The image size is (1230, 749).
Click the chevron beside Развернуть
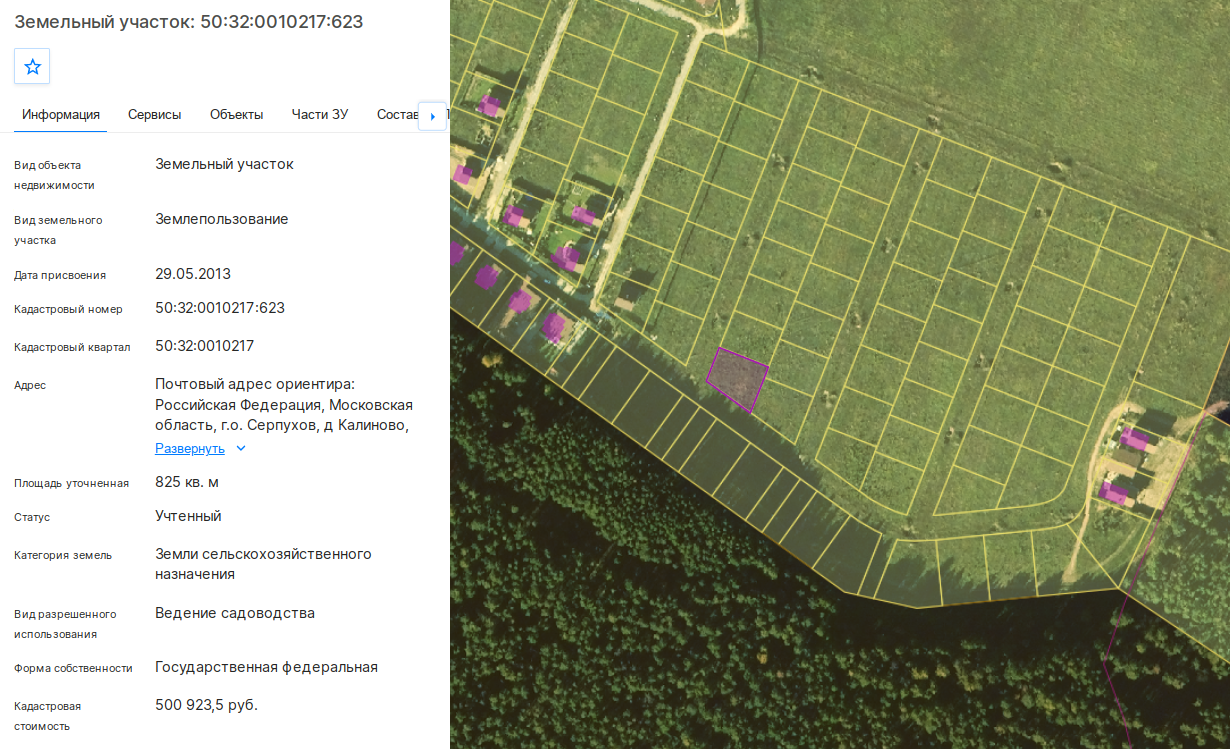pyautogui.click(x=240, y=449)
